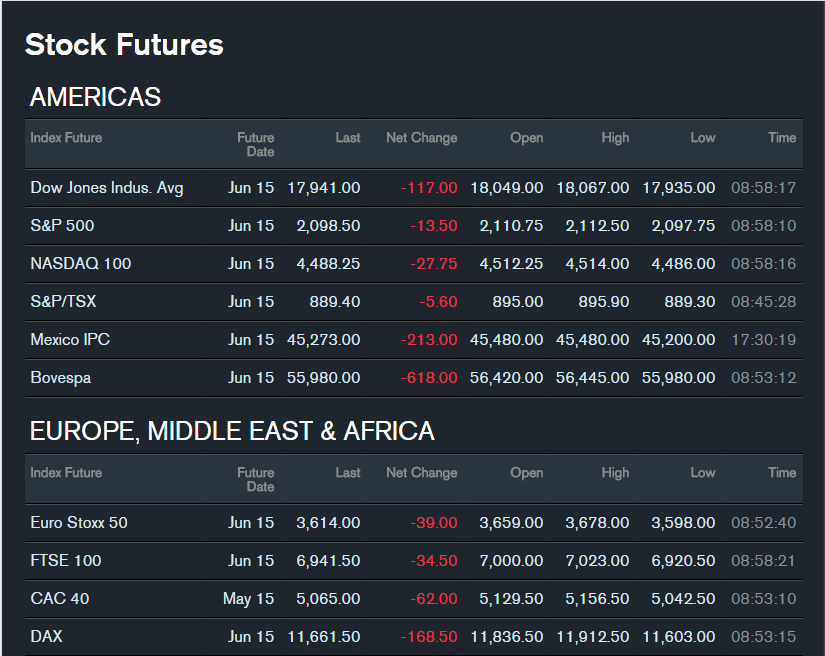The height and width of the screenshot is (656, 825).
Task: Click the Europe, Middle East & Africa heading
Action: (x=232, y=432)
